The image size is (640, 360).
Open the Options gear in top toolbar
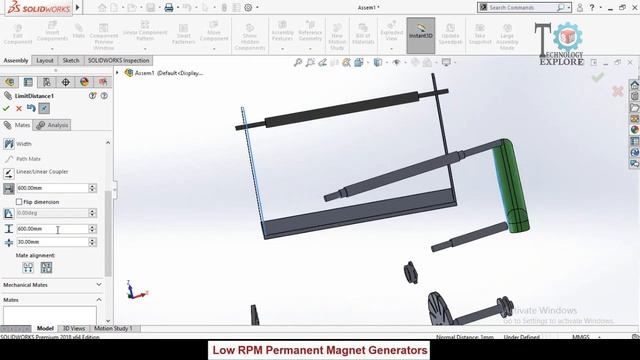(248, 7)
